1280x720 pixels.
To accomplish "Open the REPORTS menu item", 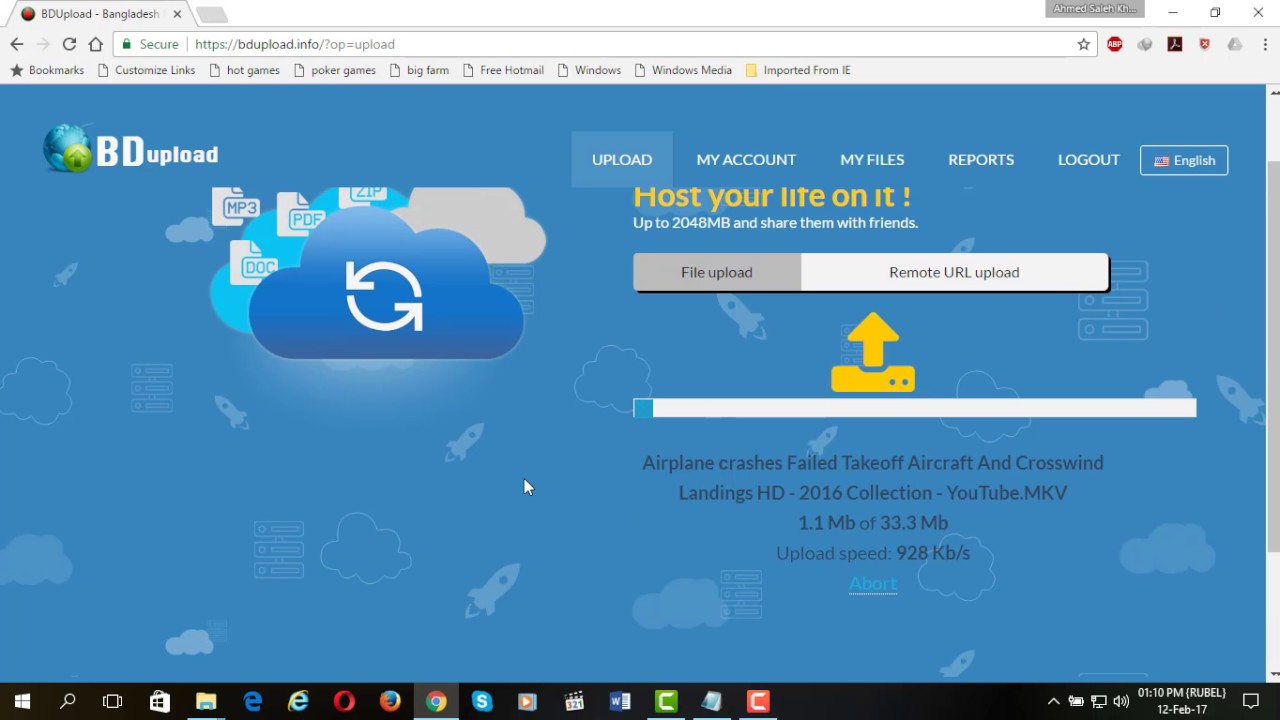I will tap(981, 159).
